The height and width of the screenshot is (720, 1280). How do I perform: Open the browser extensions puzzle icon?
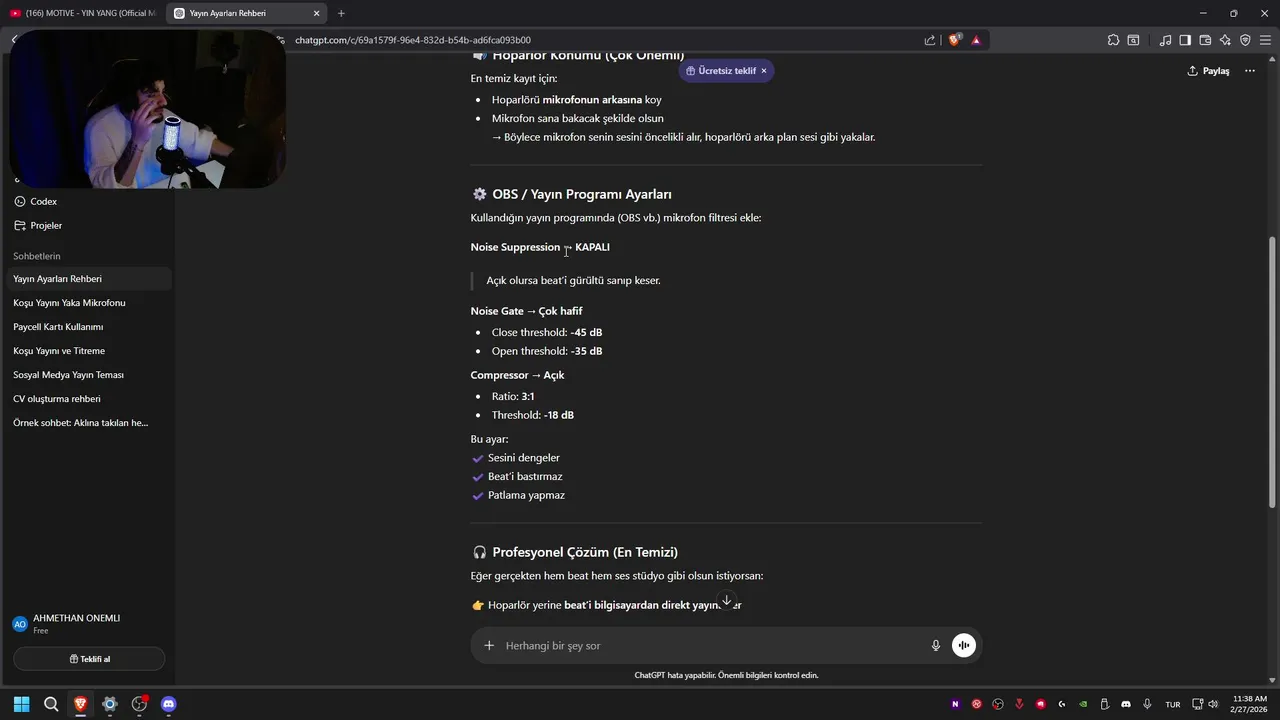[1113, 40]
